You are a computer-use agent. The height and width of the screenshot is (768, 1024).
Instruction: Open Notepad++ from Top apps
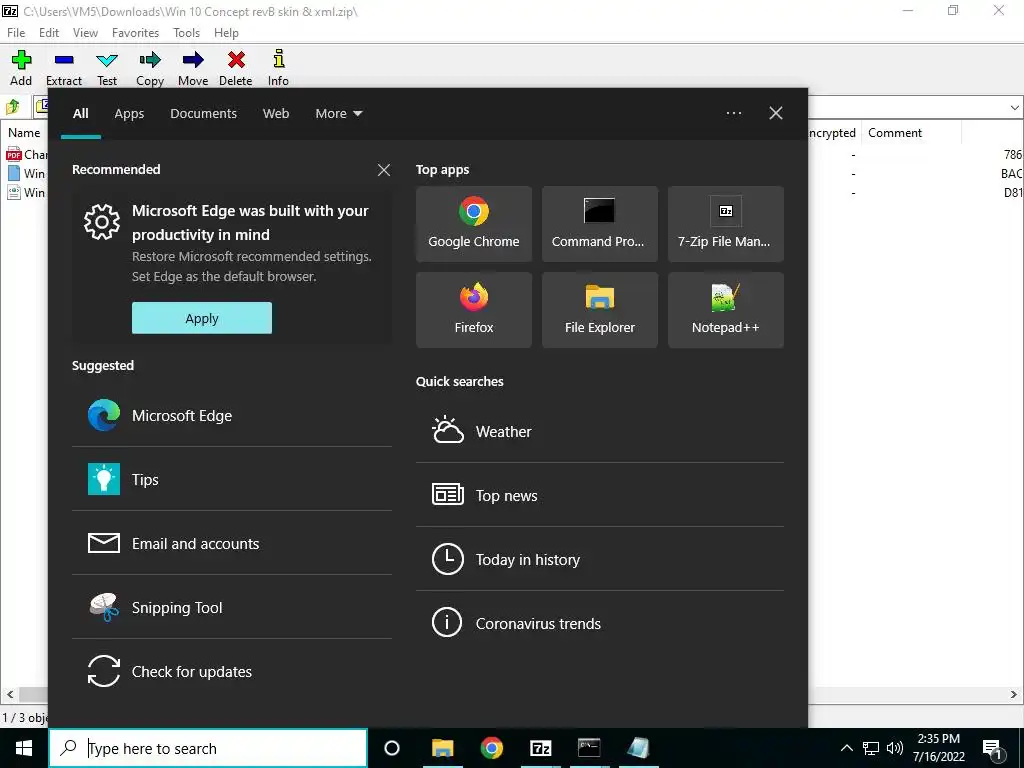[x=726, y=310]
